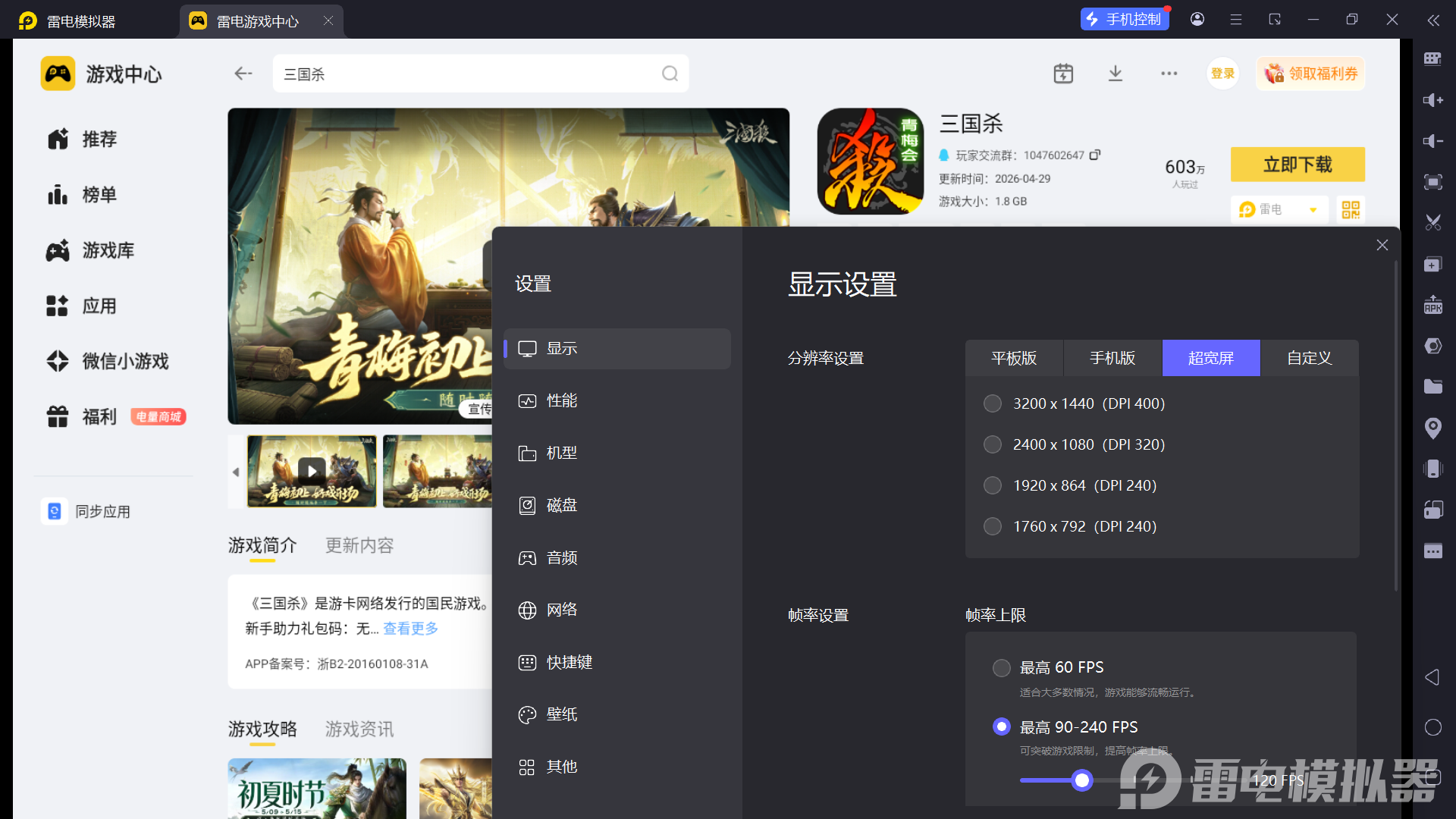
Task: Open shared folder from right sidebar
Action: pyautogui.click(x=1432, y=387)
